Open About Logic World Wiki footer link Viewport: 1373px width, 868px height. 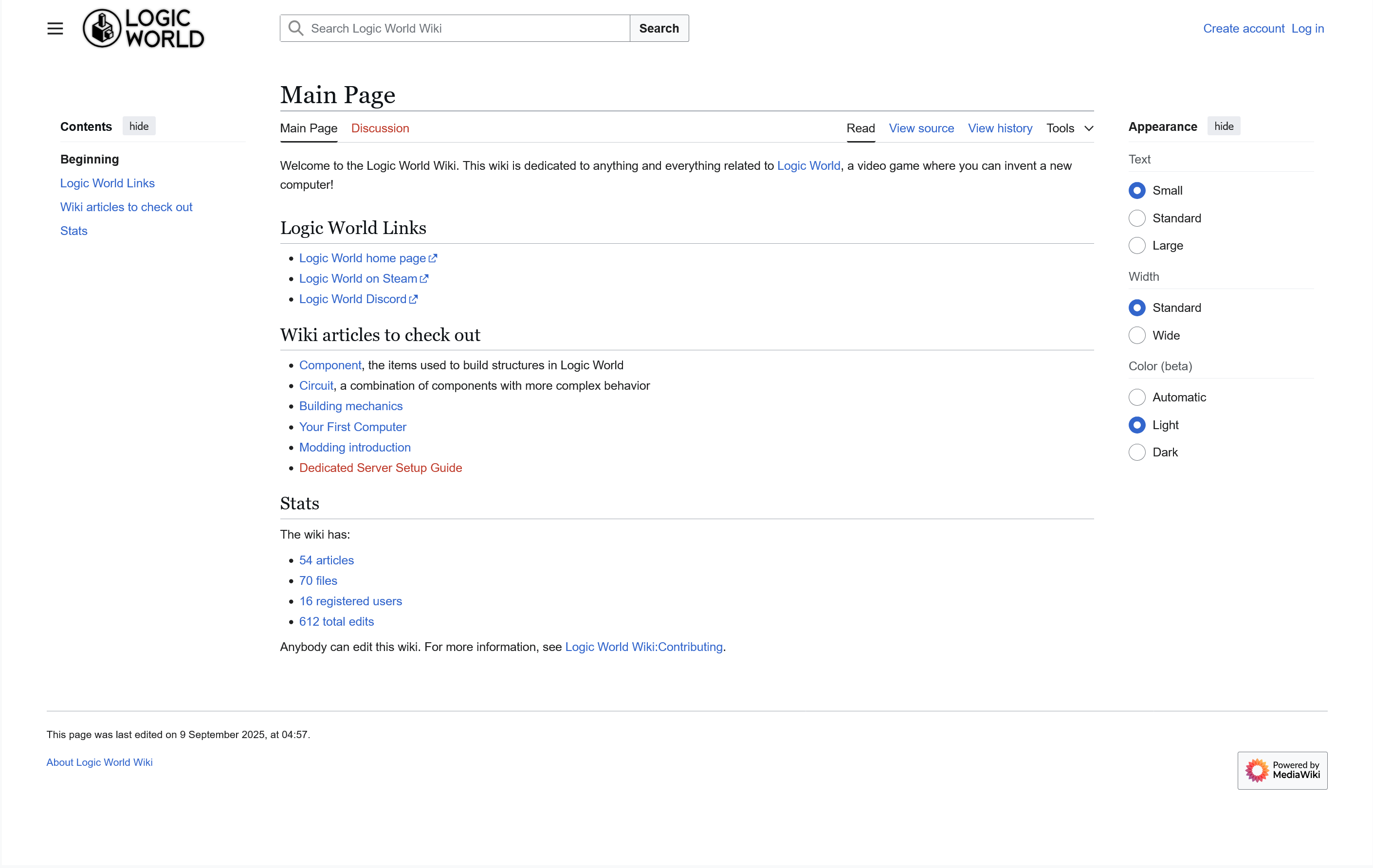point(99,762)
